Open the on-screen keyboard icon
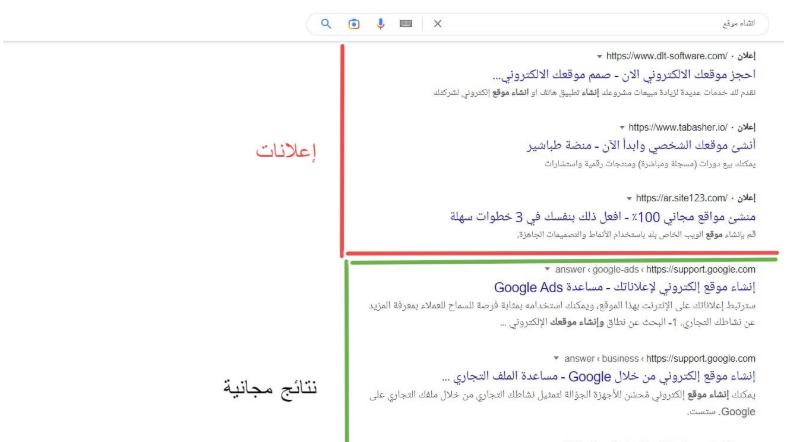The height and width of the screenshot is (442, 800). (x=406, y=23)
